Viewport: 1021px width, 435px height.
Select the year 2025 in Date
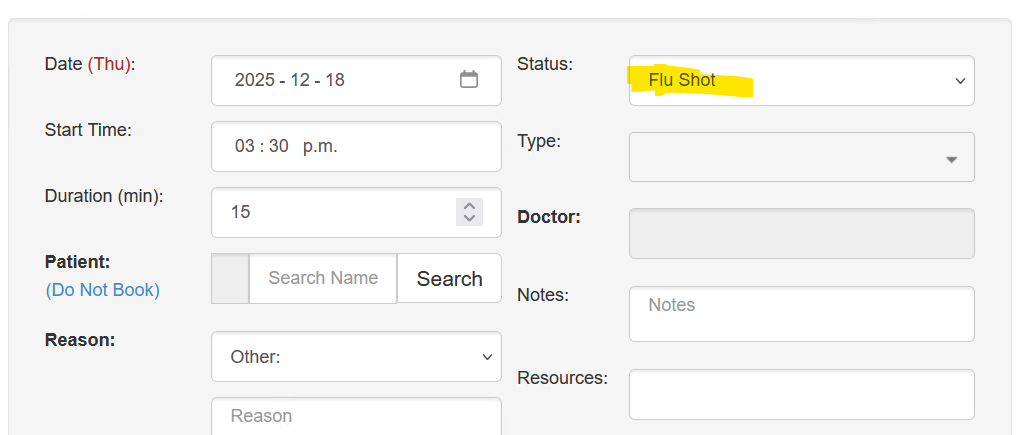point(254,80)
